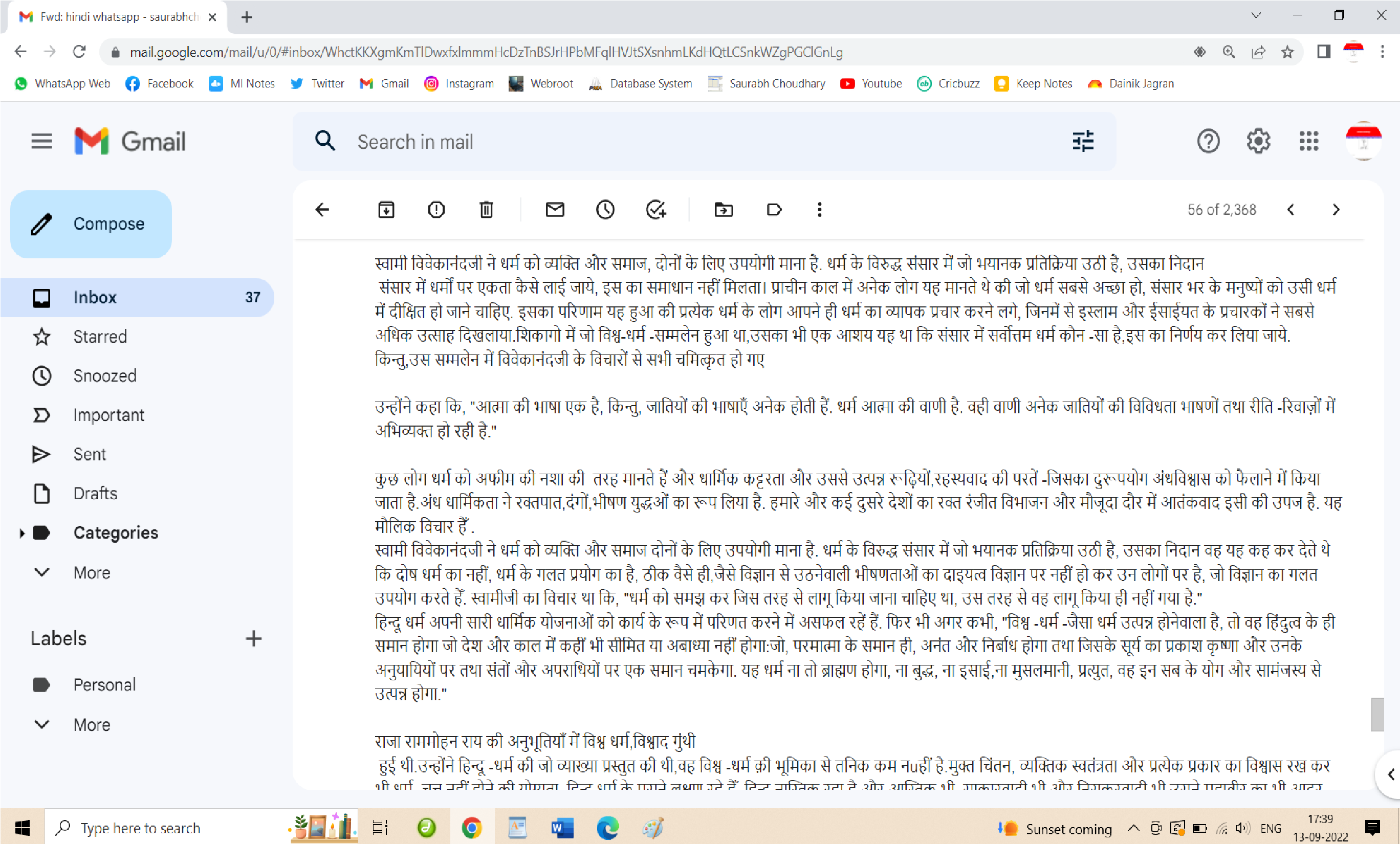
Task: Open Gmail Support help icon
Action: (x=1209, y=141)
